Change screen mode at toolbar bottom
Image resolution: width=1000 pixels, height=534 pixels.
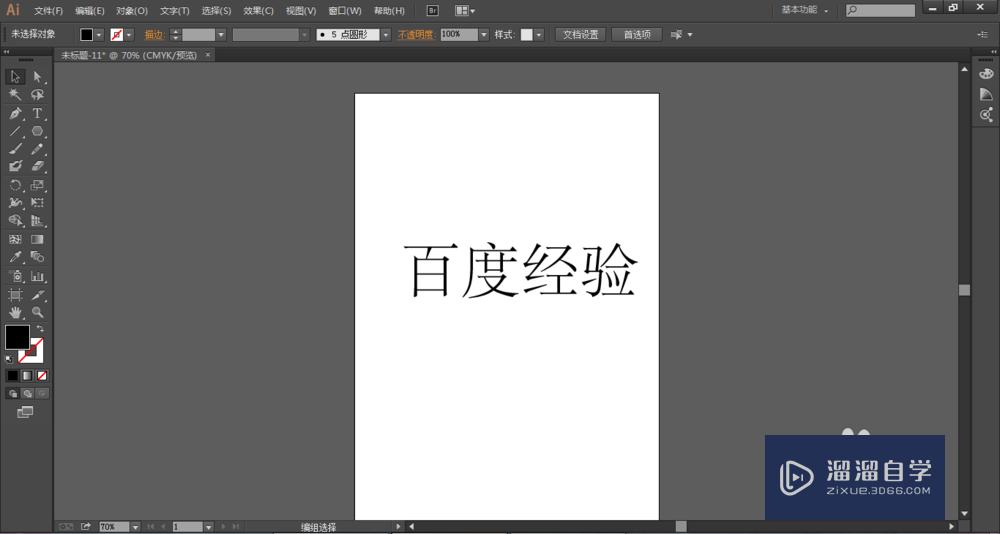pyautogui.click(x=25, y=412)
